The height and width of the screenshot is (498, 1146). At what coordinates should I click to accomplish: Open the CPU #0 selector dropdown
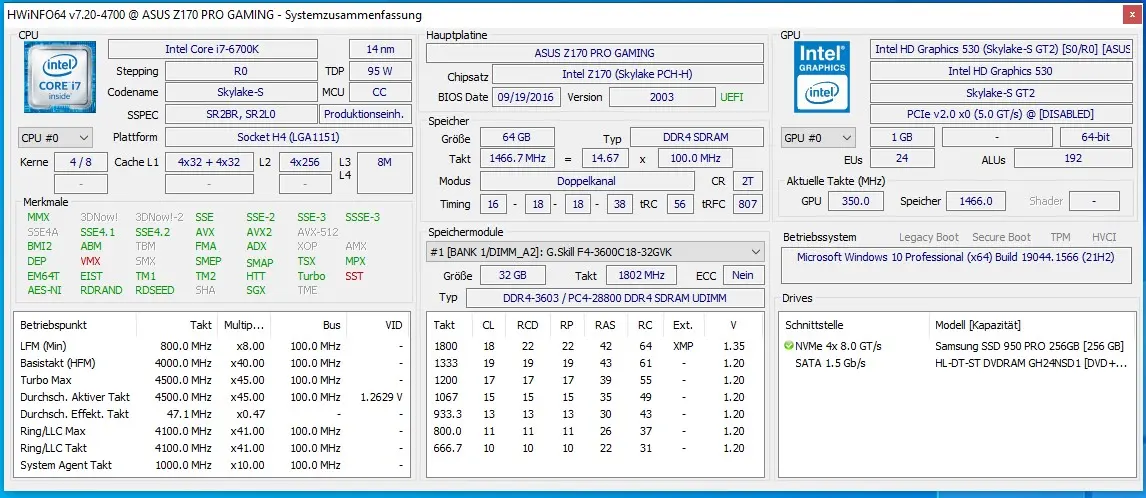pos(56,137)
